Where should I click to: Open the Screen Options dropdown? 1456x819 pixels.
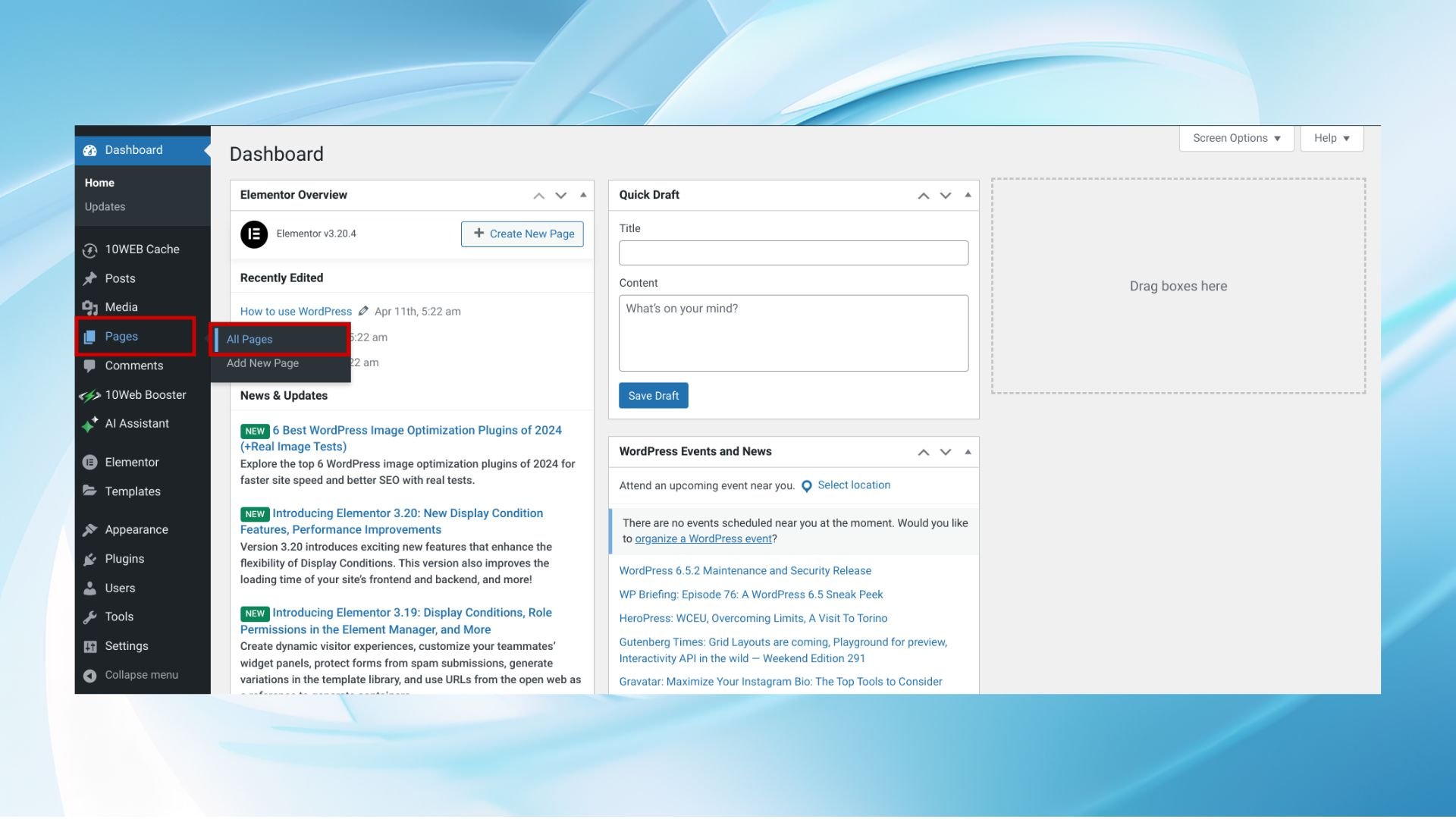tap(1235, 138)
